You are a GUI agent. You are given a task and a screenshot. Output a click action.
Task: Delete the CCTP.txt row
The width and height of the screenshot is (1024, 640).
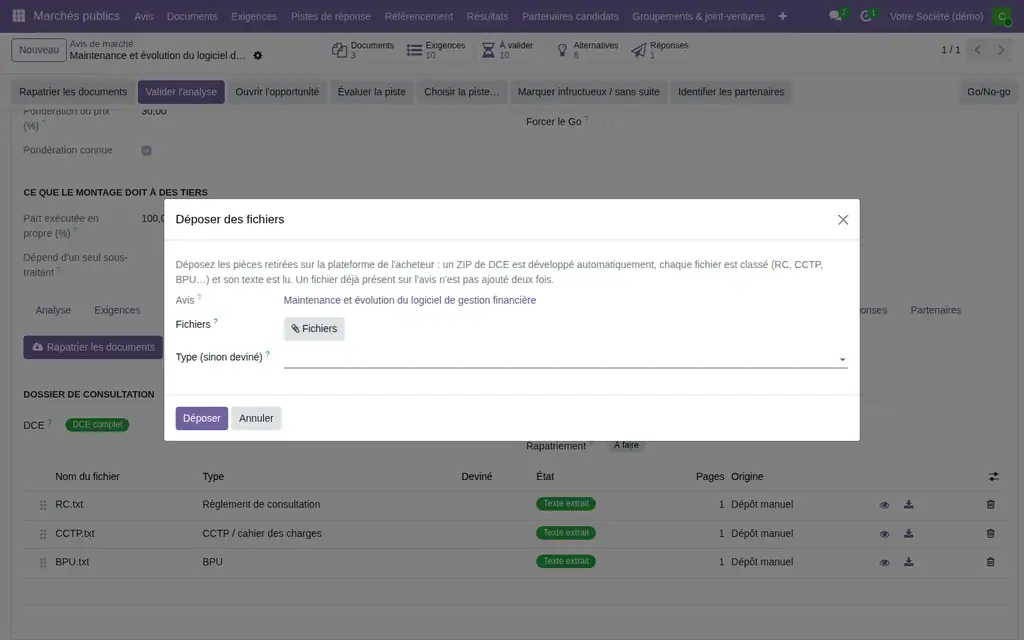(x=991, y=534)
